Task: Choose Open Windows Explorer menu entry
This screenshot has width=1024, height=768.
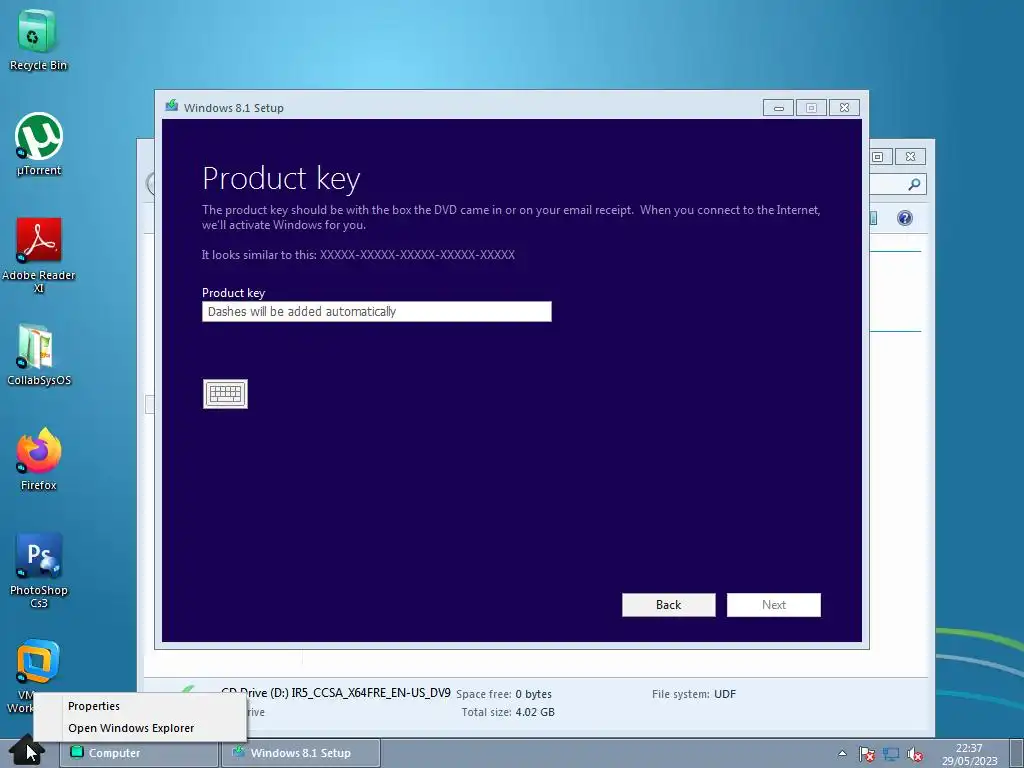Action: tap(131, 728)
